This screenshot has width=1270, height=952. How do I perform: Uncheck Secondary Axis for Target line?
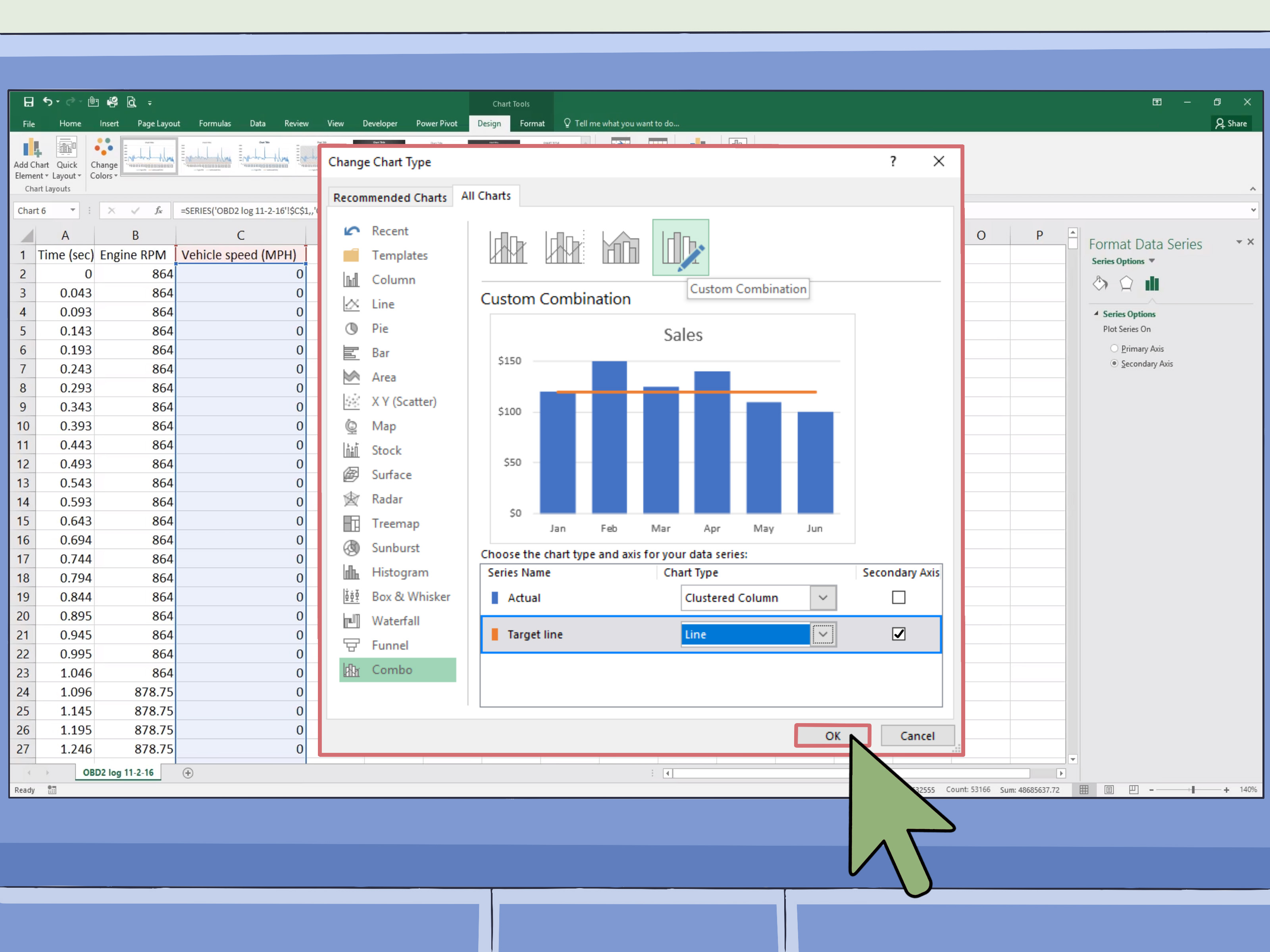pos(899,634)
